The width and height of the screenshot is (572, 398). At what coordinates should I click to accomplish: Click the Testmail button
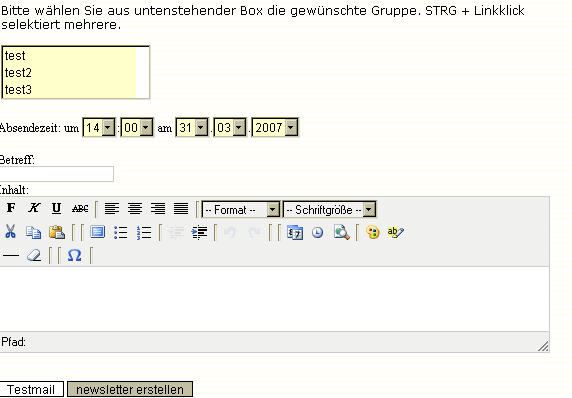(31, 389)
